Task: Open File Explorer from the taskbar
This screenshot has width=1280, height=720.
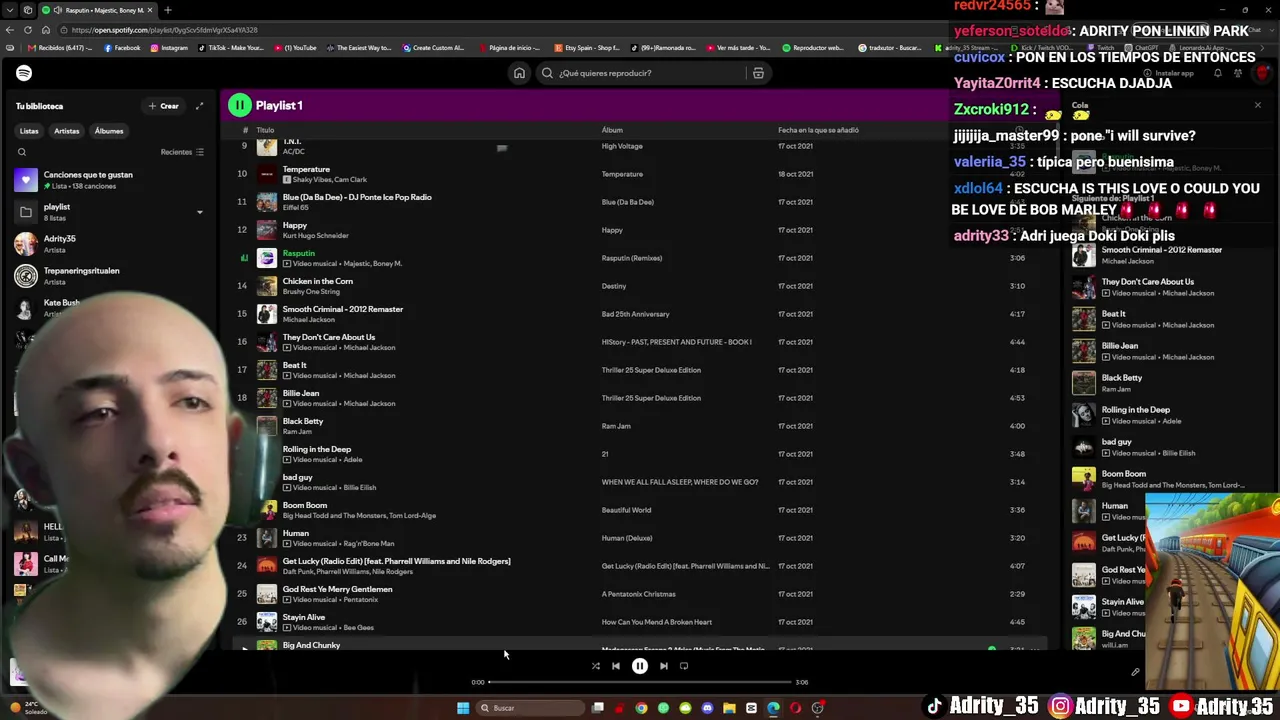Action: [729, 708]
